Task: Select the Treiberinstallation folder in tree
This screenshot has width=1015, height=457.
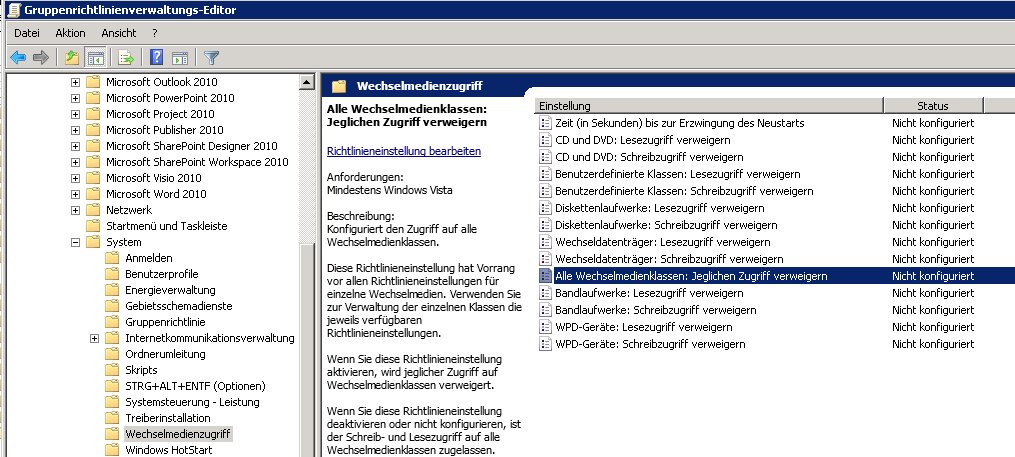Action: click(167, 418)
